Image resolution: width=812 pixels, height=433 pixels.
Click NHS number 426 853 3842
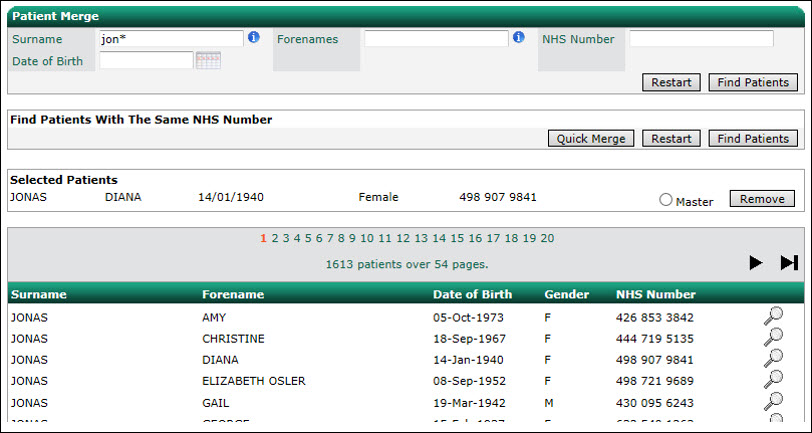655,317
